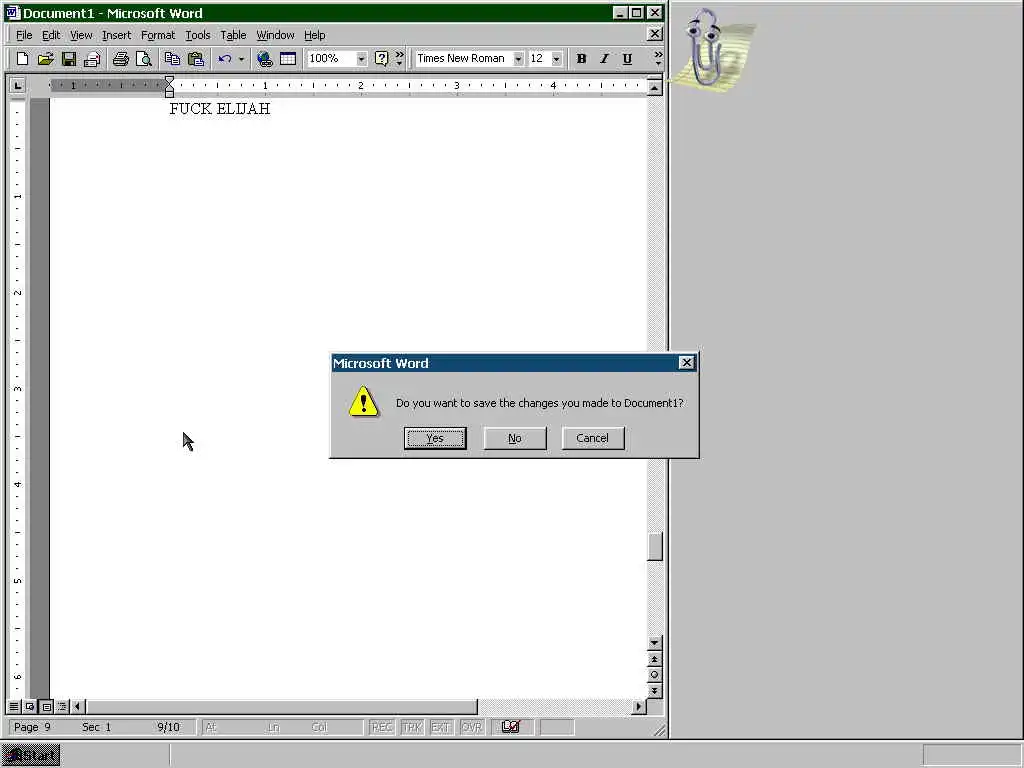Toggle Bold formatting
Viewport: 1024px width, 768px height.
click(x=581, y=59)
